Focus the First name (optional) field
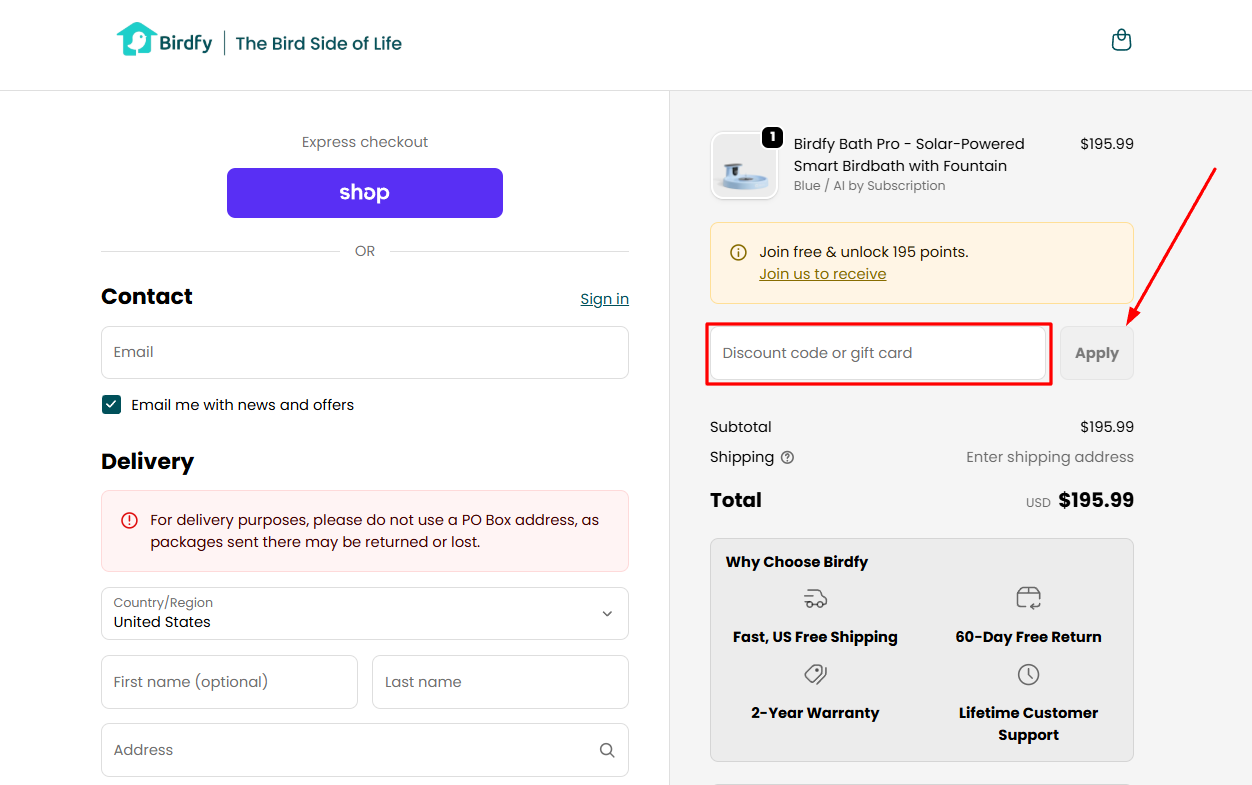Image resolution: width=1252 pixels, height=785 pixels. [229, 682]
